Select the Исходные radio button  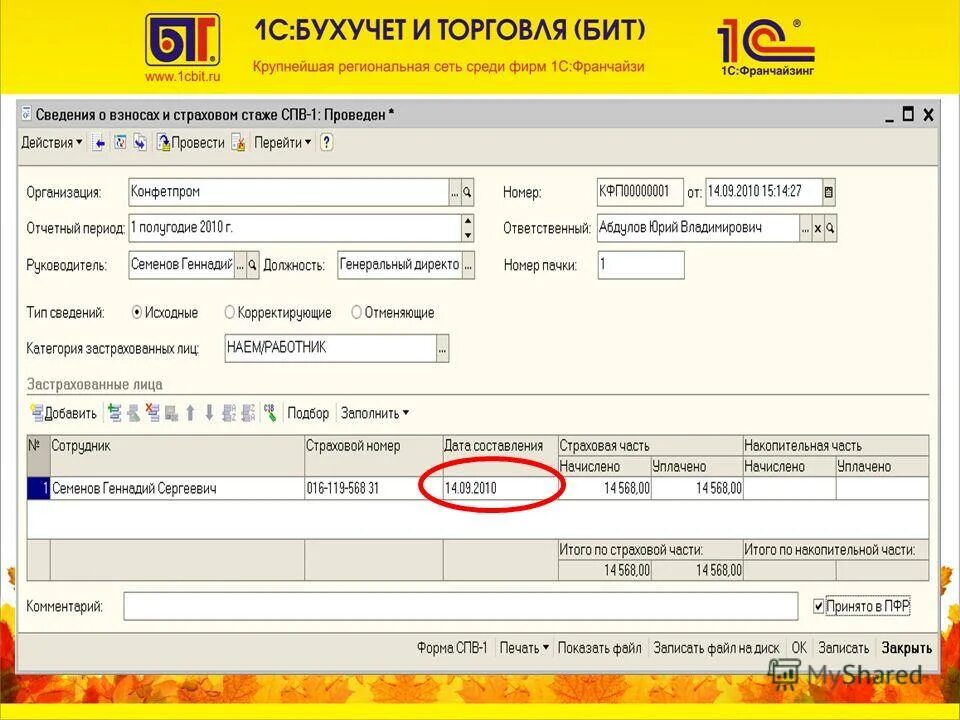pos(137,313)
